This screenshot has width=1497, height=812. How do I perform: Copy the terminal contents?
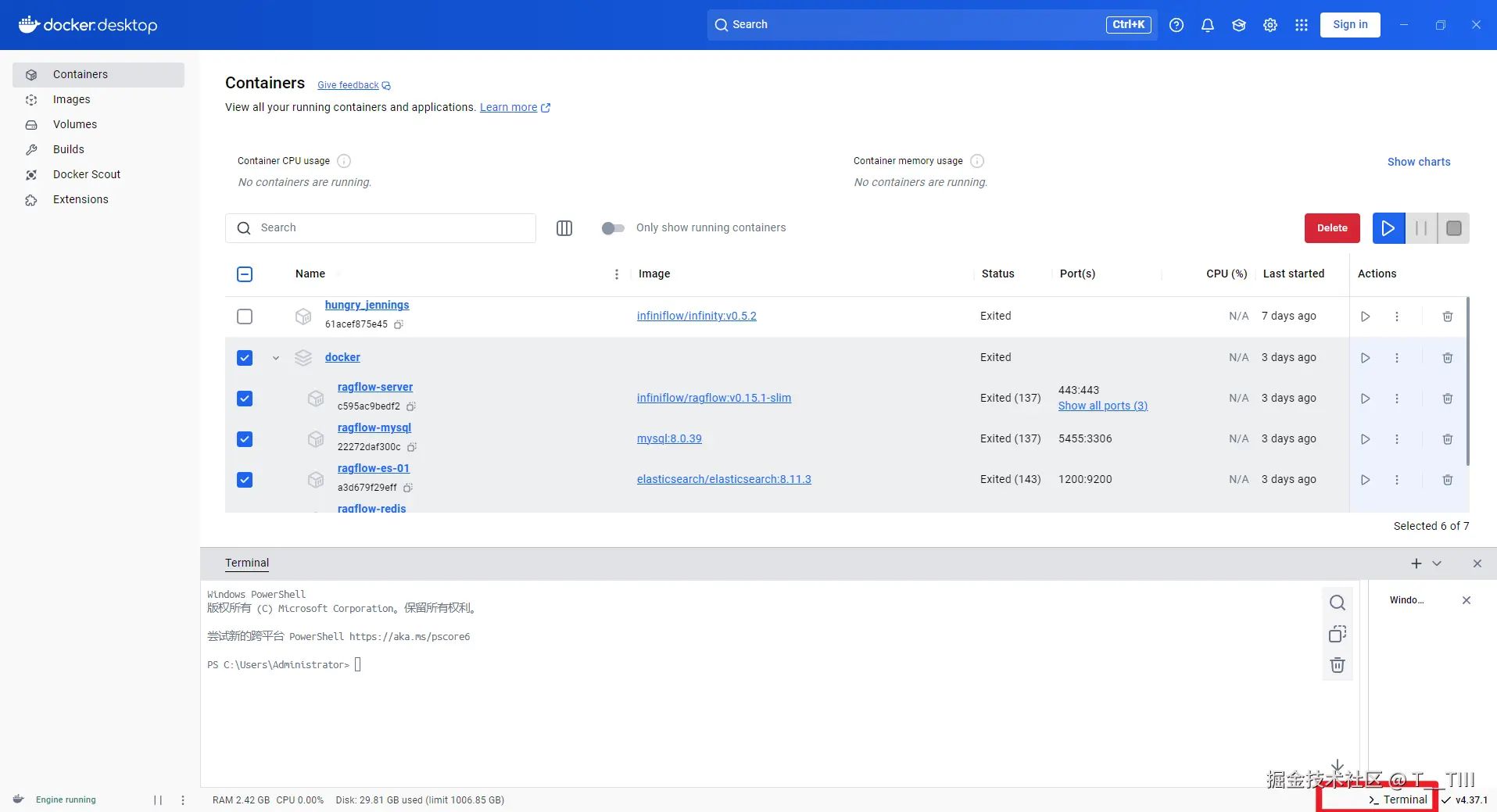[x=1338, y=634]
